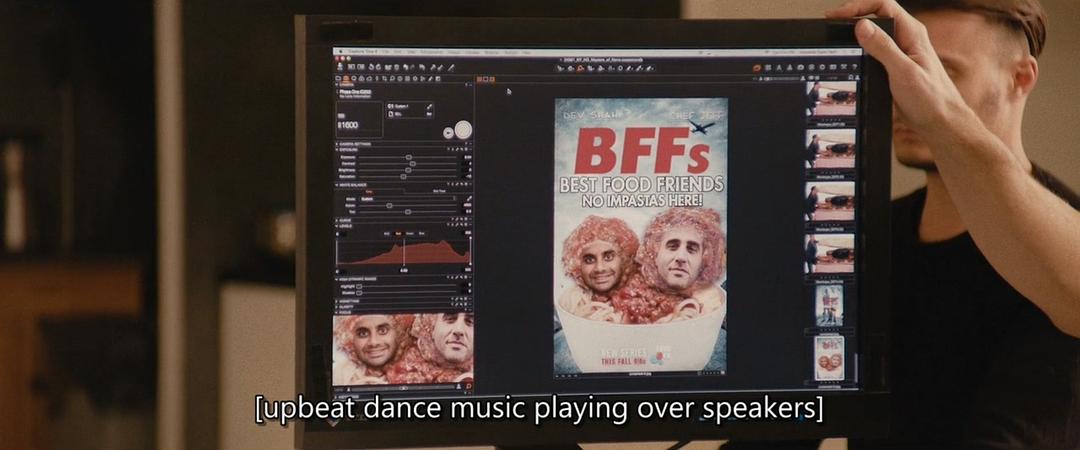Click the Exposure slider handle
Image resolution: width=1080 pixels, height=450 pixels.
pyautogui.click(x=409, y=157)
